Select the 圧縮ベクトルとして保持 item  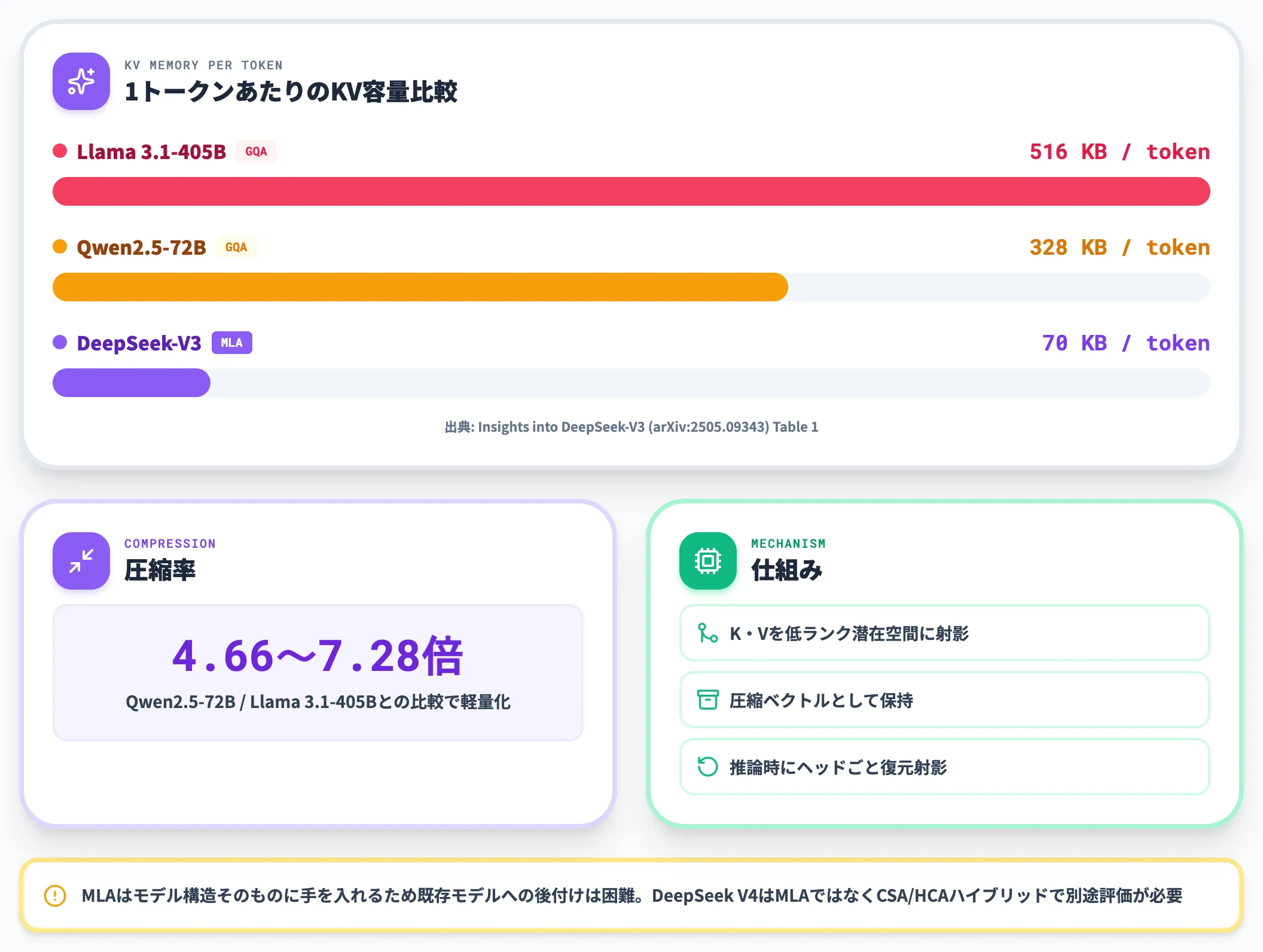pyautogui.click(x=945, y=700)
